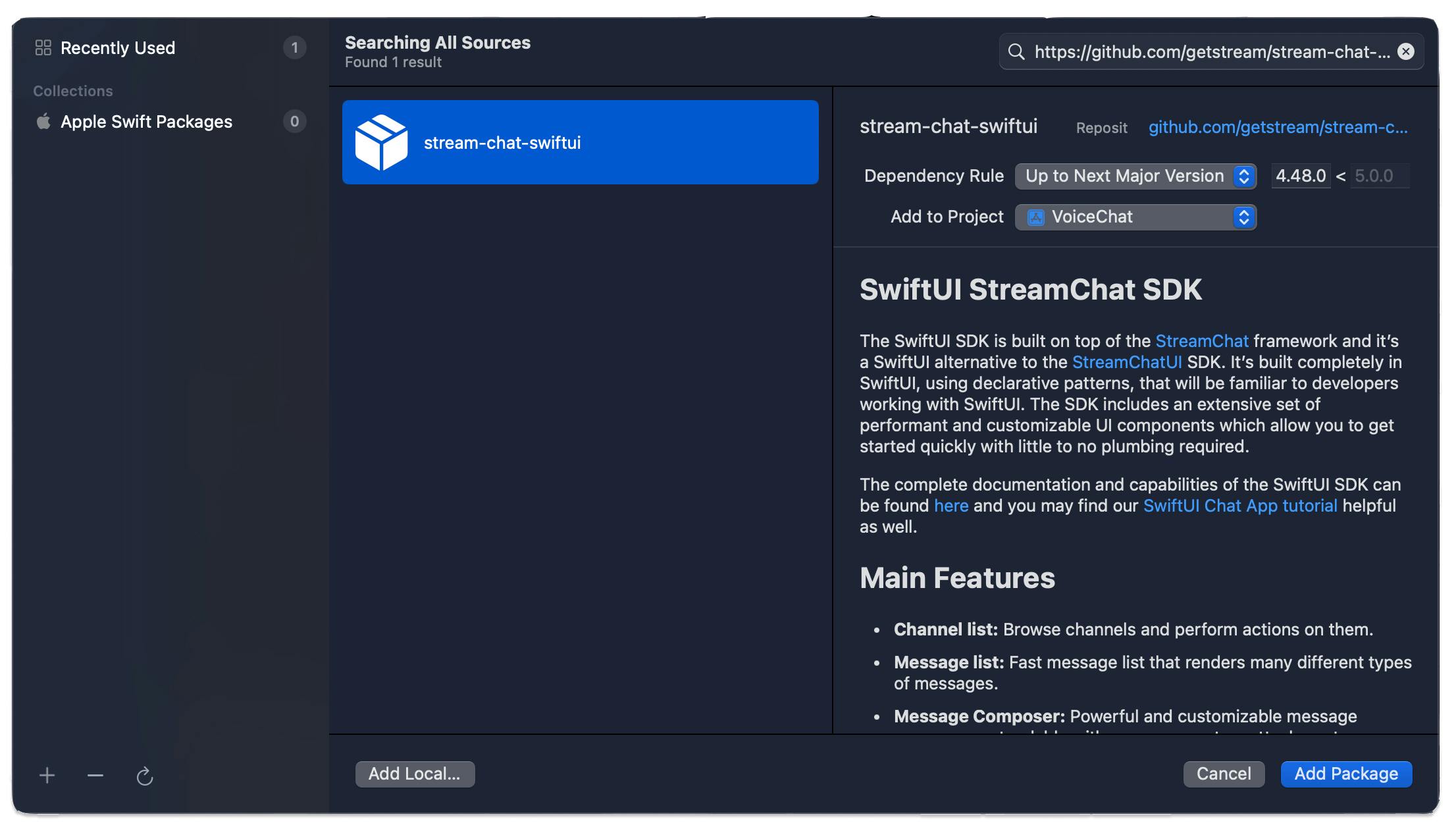This screenshot has width=1456, height=831.
Task: Click the add package plus icon
Action: point(46,775)
